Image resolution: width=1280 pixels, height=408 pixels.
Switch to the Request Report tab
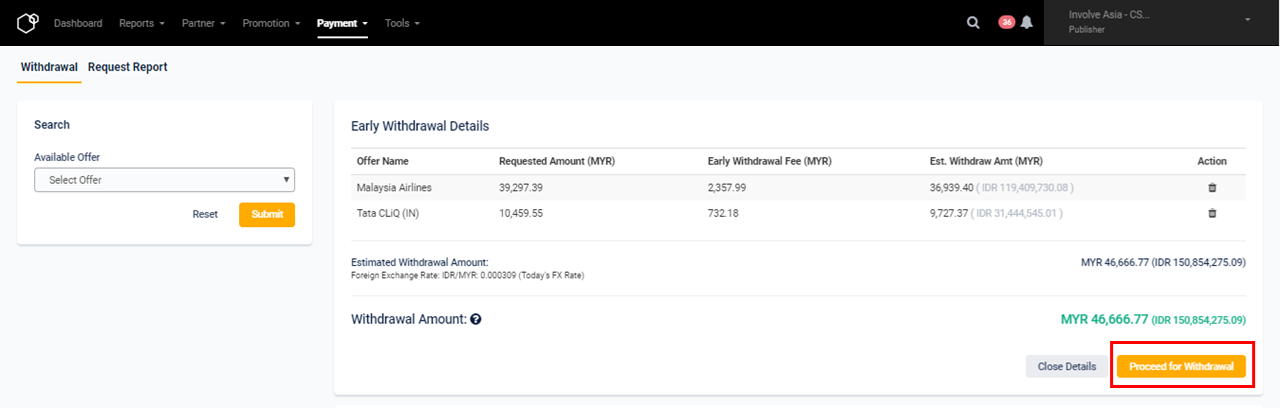tap(128, 67)
